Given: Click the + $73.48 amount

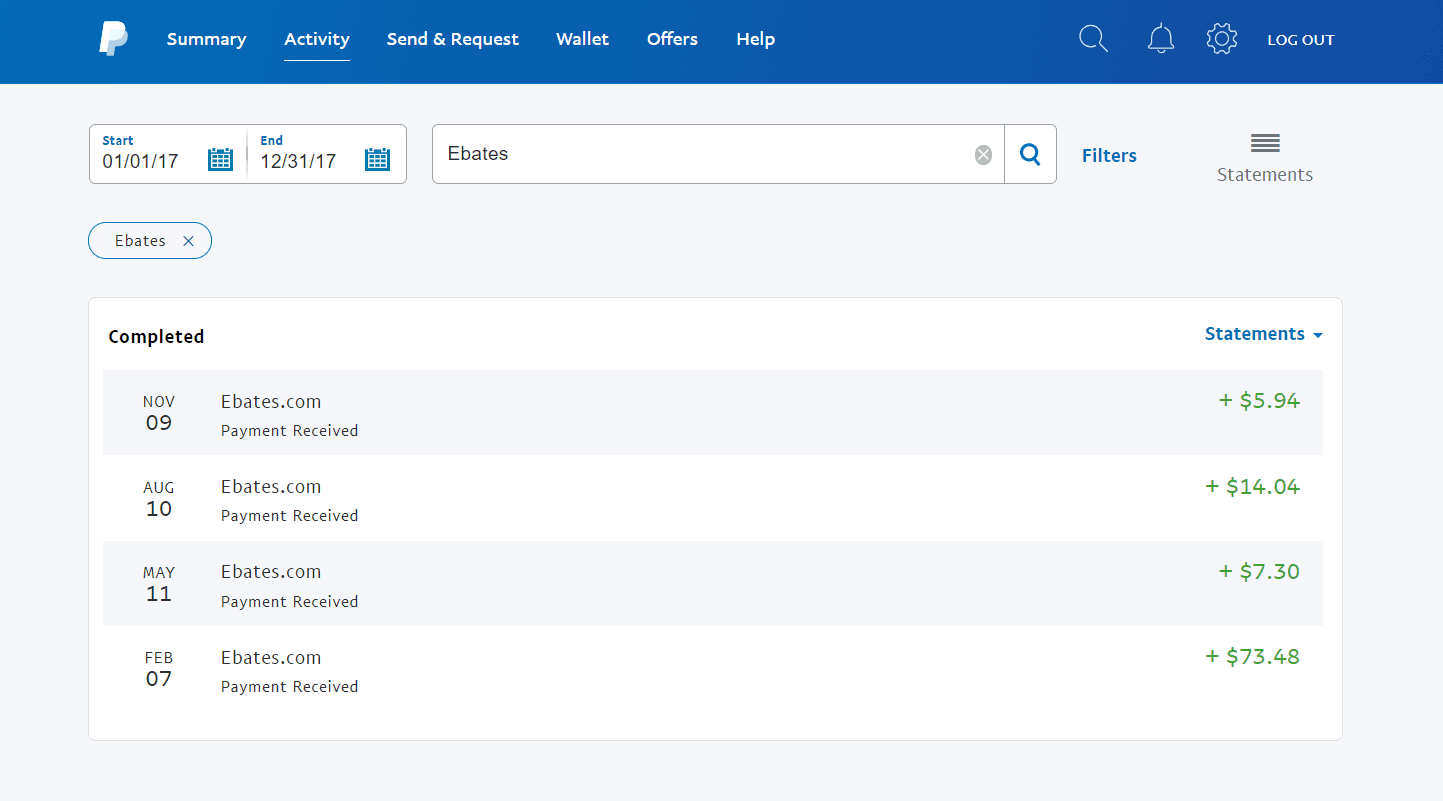Looking at the screenshot, I should 1253,657.
